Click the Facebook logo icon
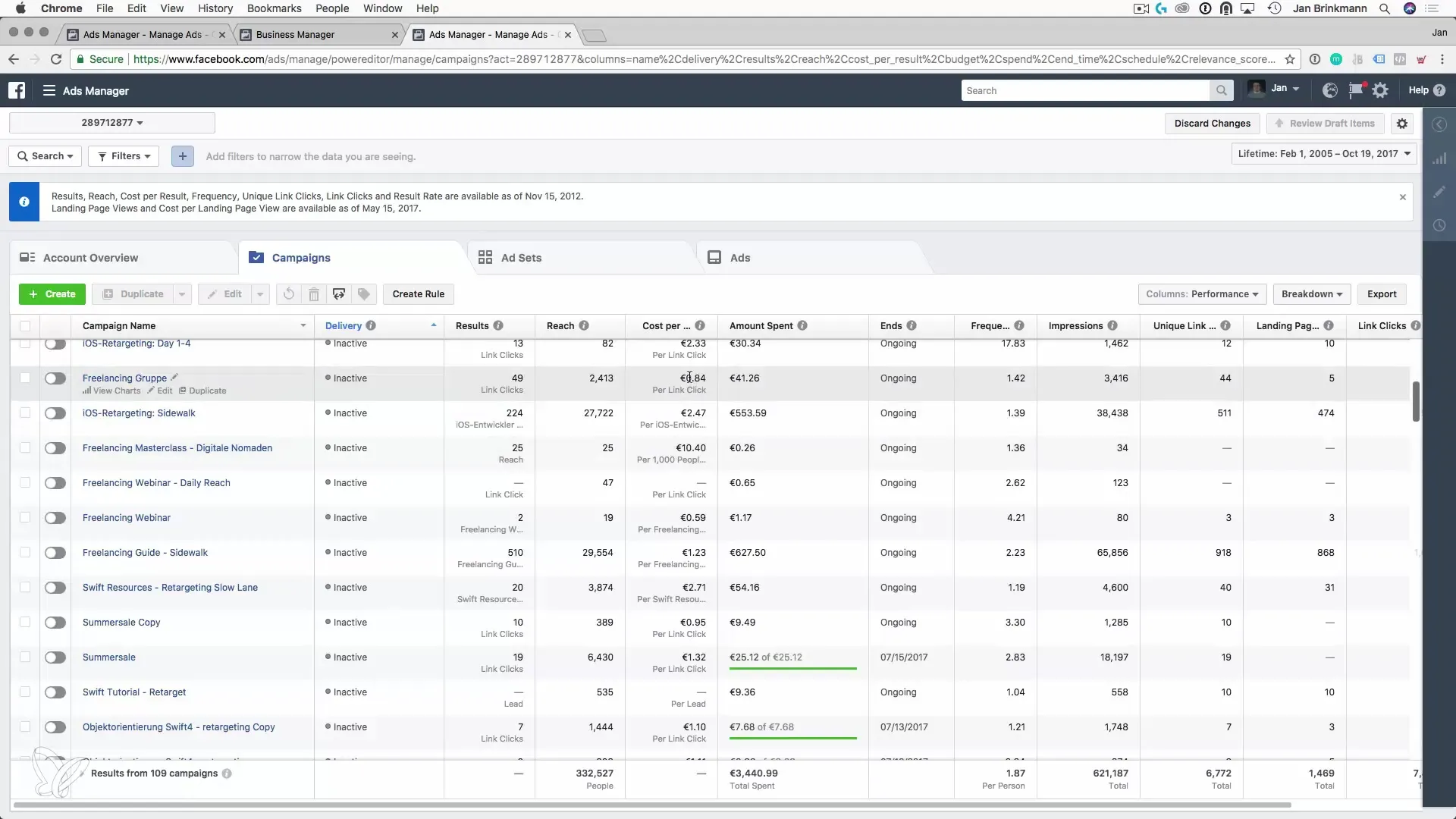Image resolution: width=1456 pixels, height=819 pixels. click(17, 90)
